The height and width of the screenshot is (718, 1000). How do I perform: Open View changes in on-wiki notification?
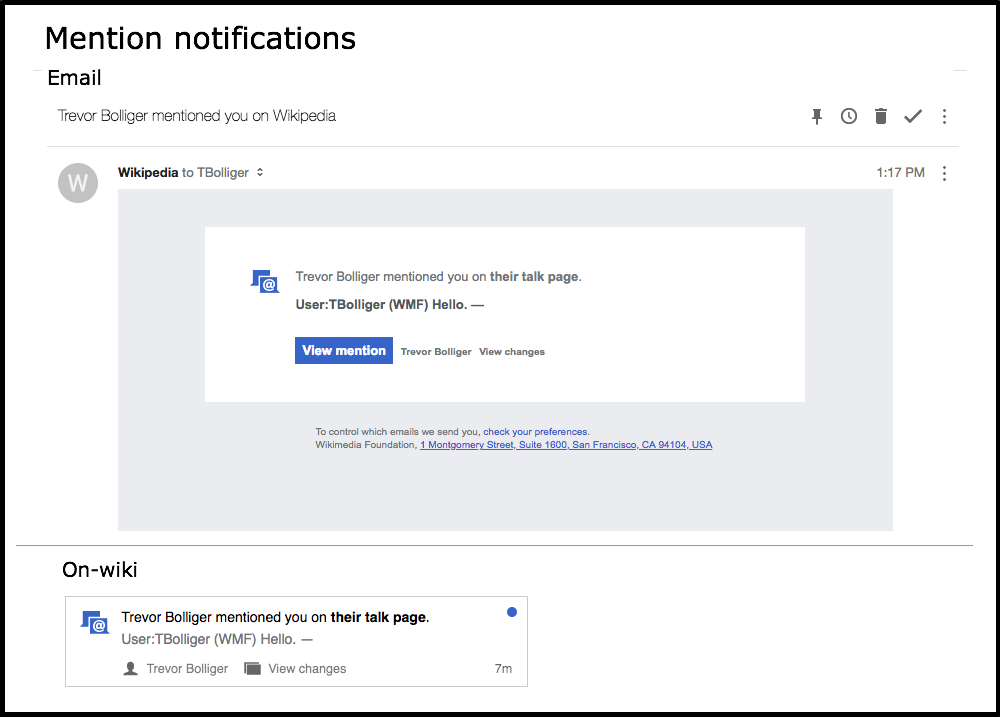pos(307,668)
